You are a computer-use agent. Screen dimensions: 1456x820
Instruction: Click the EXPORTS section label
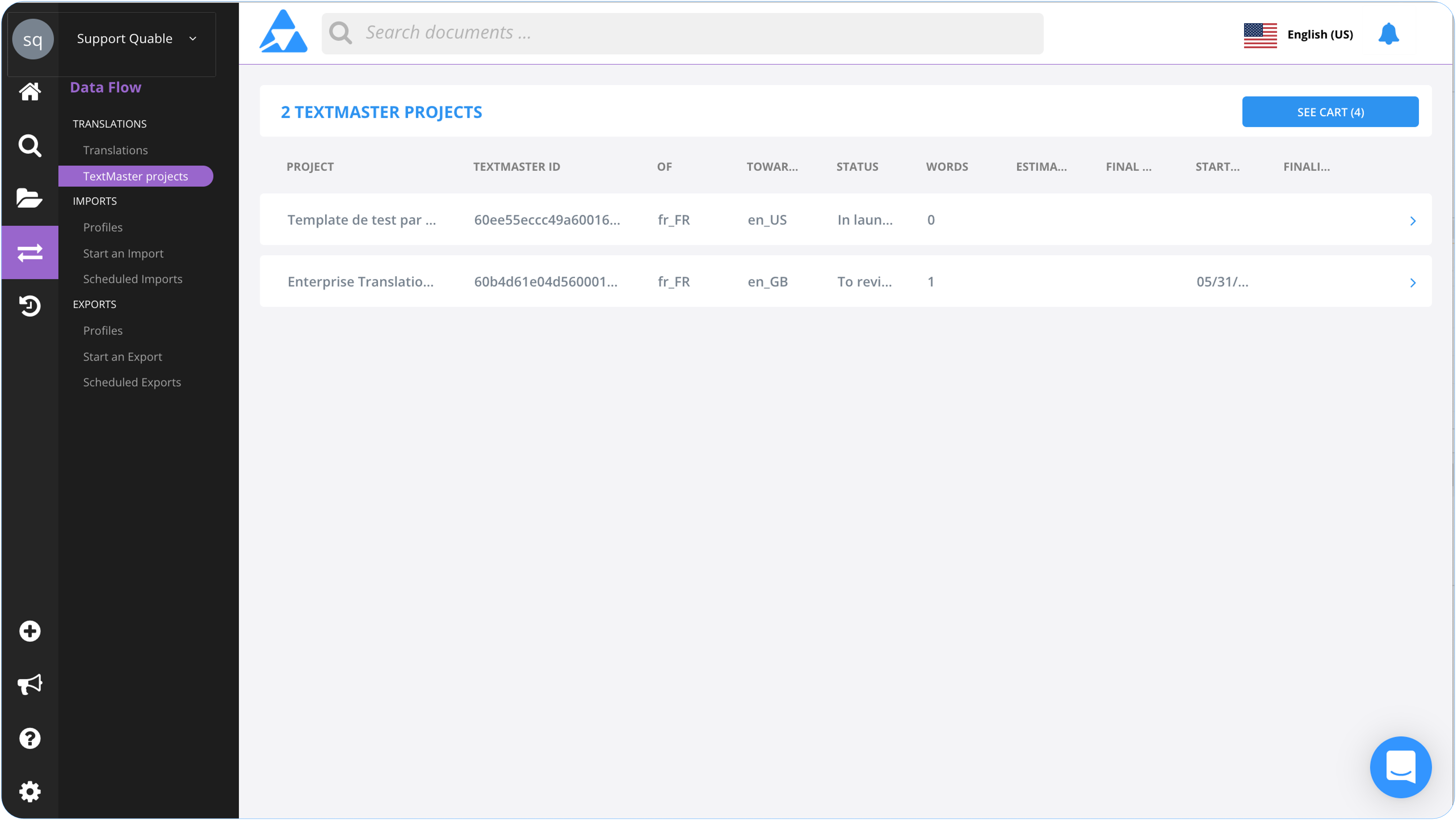pyautogui.click(x=94, y=305)
